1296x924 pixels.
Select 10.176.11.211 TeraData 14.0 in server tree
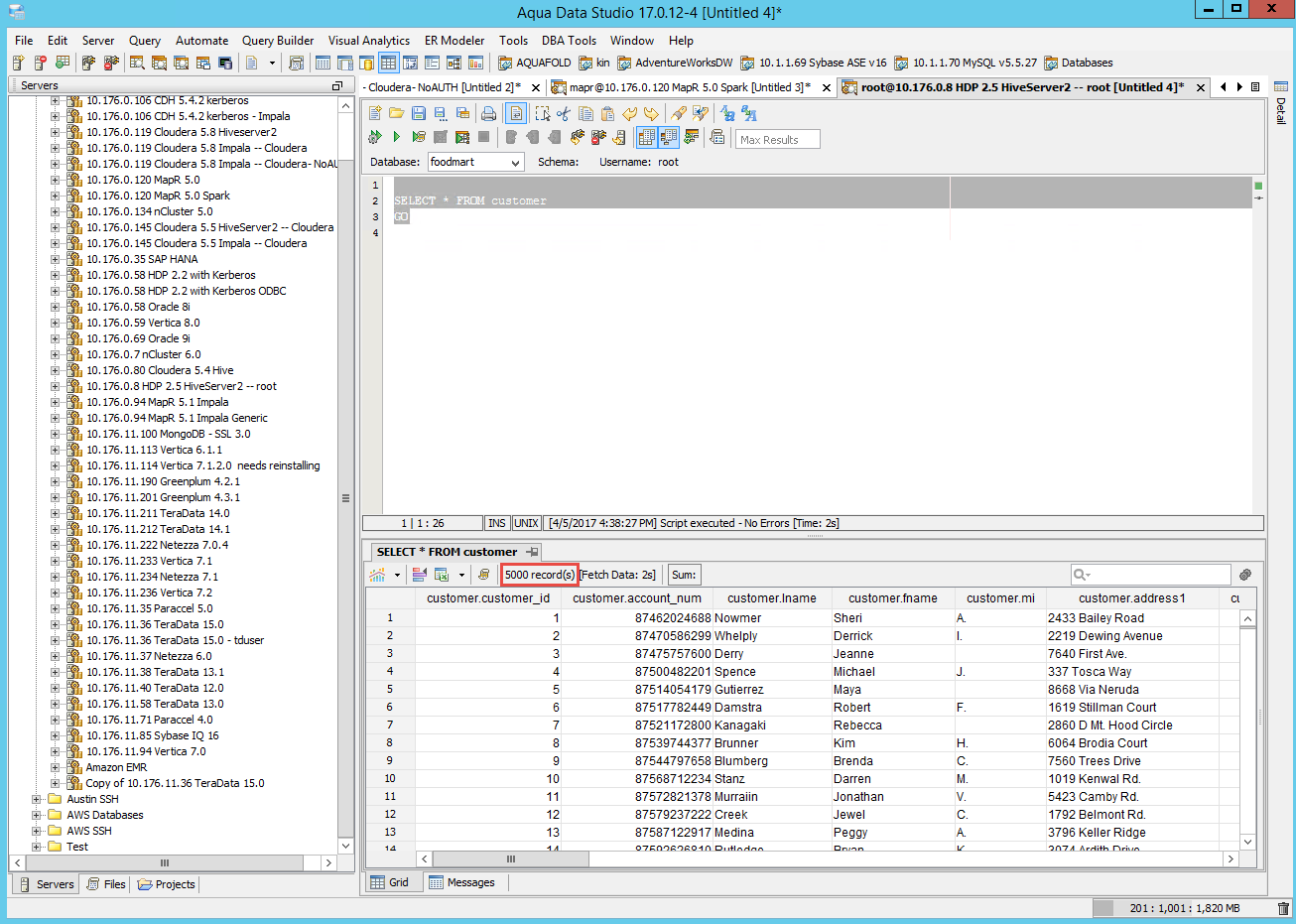(x=158, y=513)
